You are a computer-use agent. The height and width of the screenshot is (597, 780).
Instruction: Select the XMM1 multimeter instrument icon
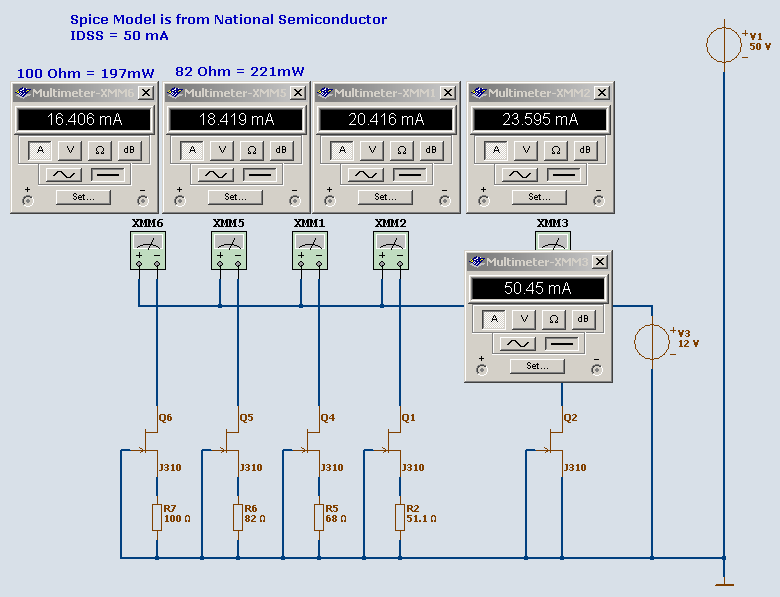click(310, 251)
